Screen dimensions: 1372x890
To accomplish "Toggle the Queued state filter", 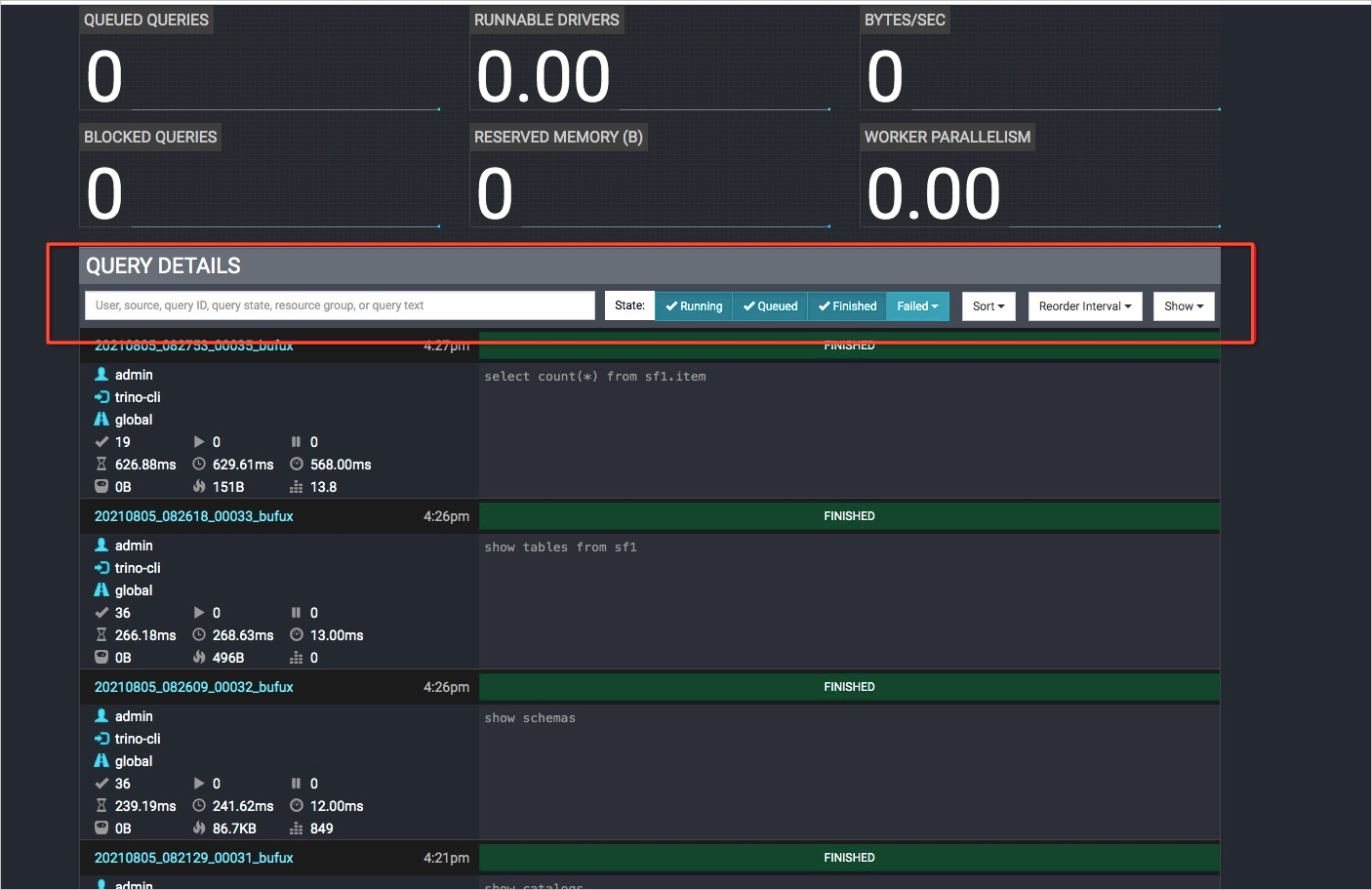I will pyautogui.click(x=770, y=306).
